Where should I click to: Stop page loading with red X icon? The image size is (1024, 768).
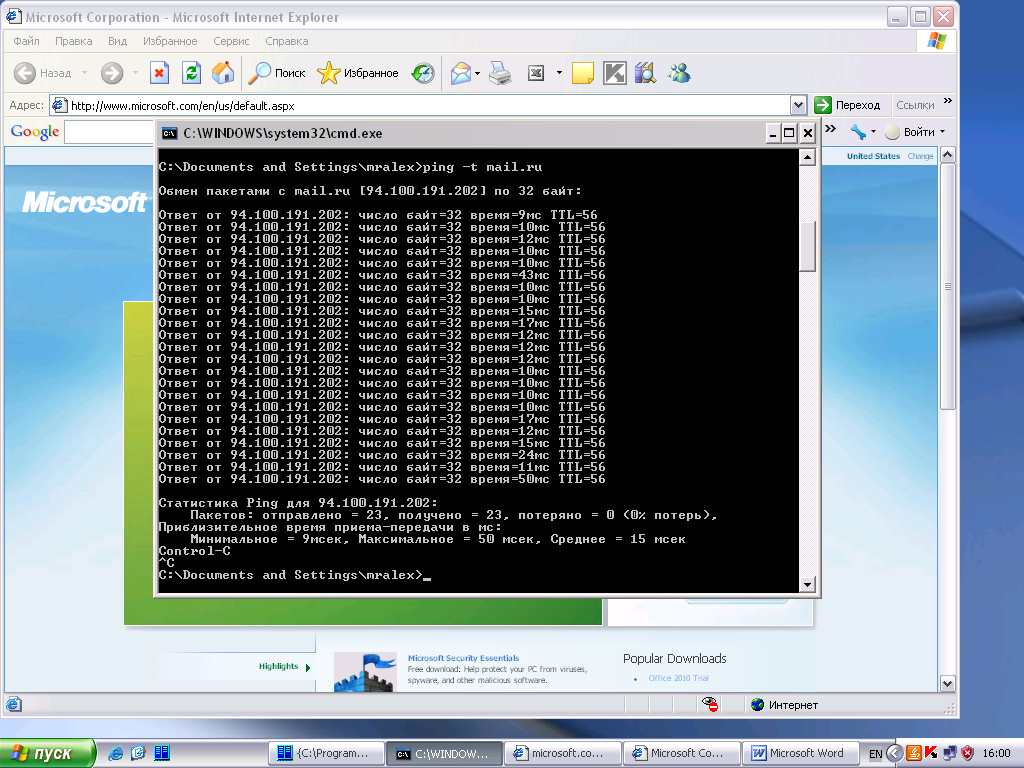pos(159,73)
